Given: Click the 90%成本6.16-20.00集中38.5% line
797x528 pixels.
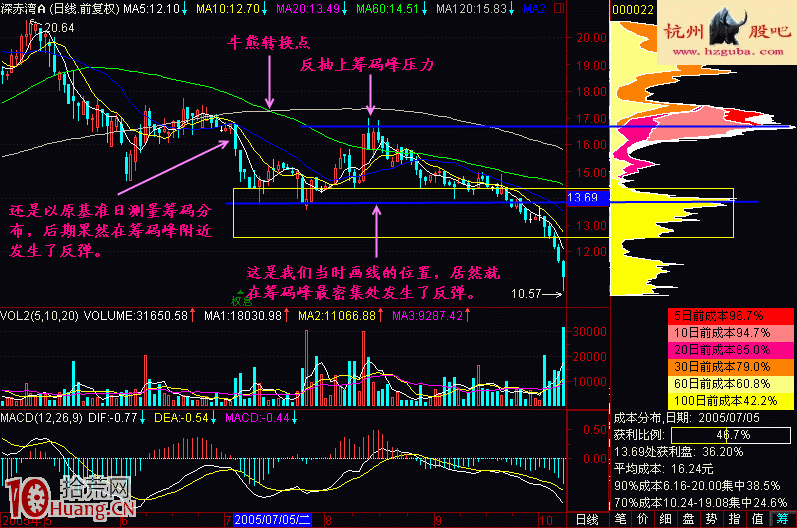Looking at the screenshot, I should click(x=697, y=486).
